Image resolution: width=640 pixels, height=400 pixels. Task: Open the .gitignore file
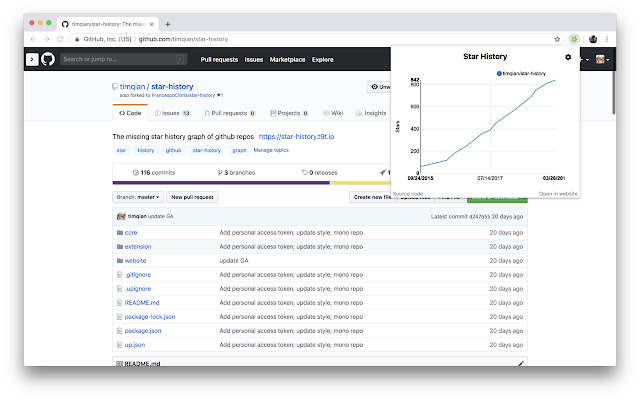point(138,275)
